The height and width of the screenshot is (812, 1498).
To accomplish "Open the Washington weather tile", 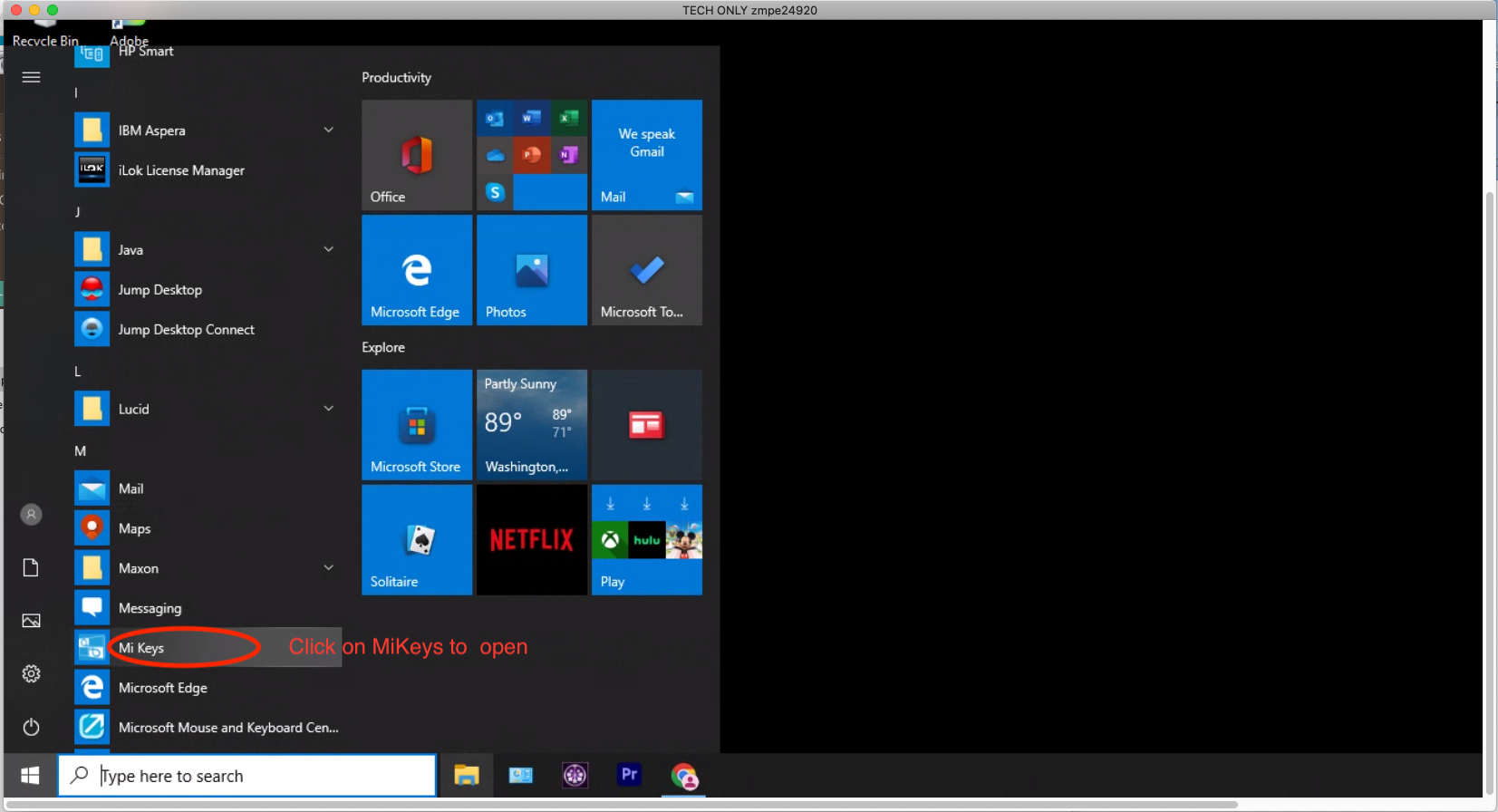I will coord(532,425).
